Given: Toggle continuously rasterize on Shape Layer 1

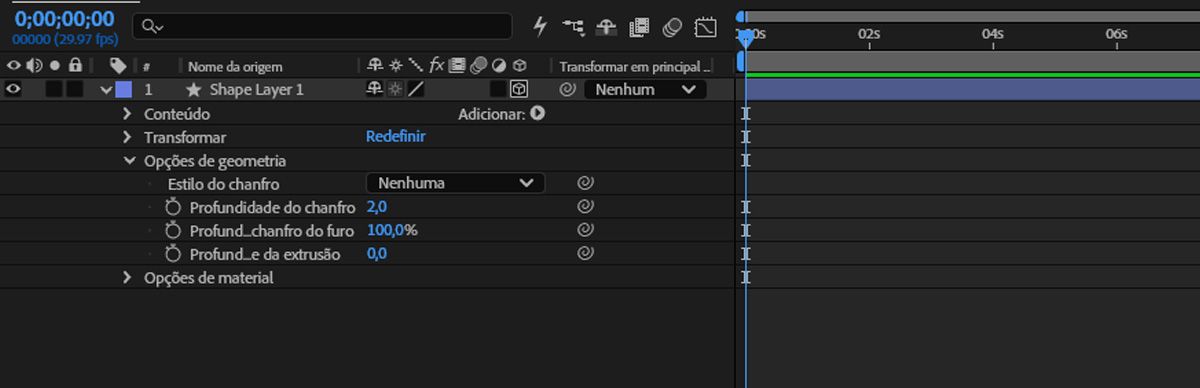Looking at the screenshot, I should (x=396, y=89).
